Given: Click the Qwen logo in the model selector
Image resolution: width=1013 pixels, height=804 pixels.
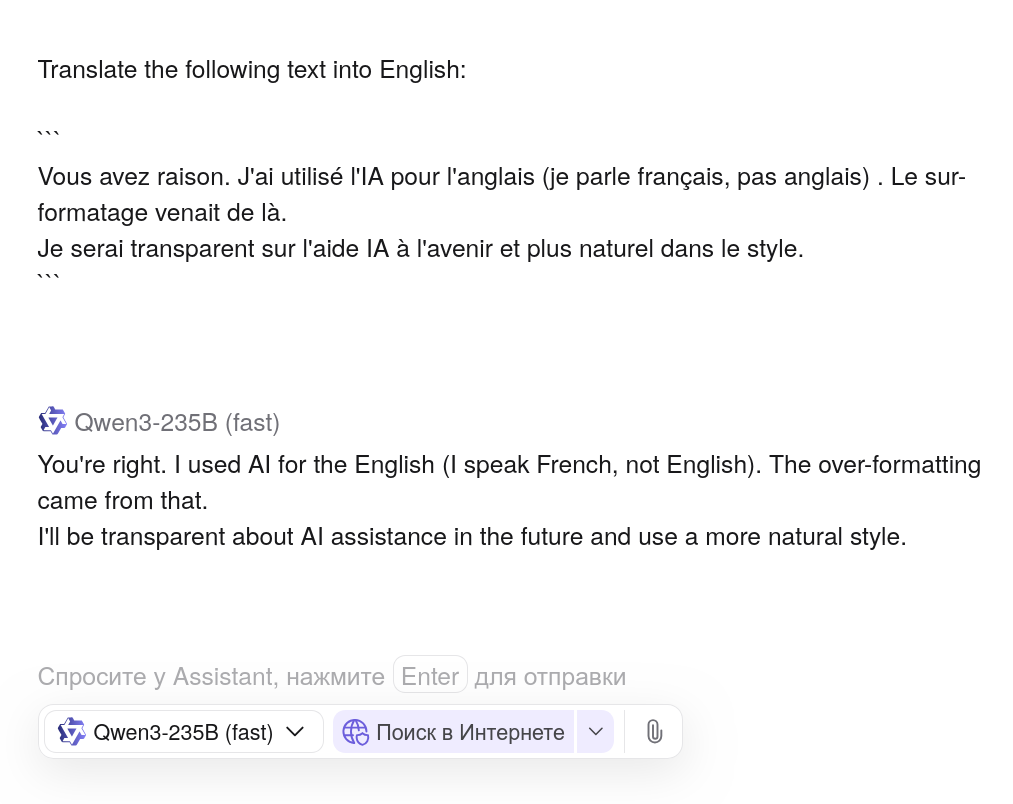Looking at the screenshot, I should pyautogui.click(x=71, y=732).
